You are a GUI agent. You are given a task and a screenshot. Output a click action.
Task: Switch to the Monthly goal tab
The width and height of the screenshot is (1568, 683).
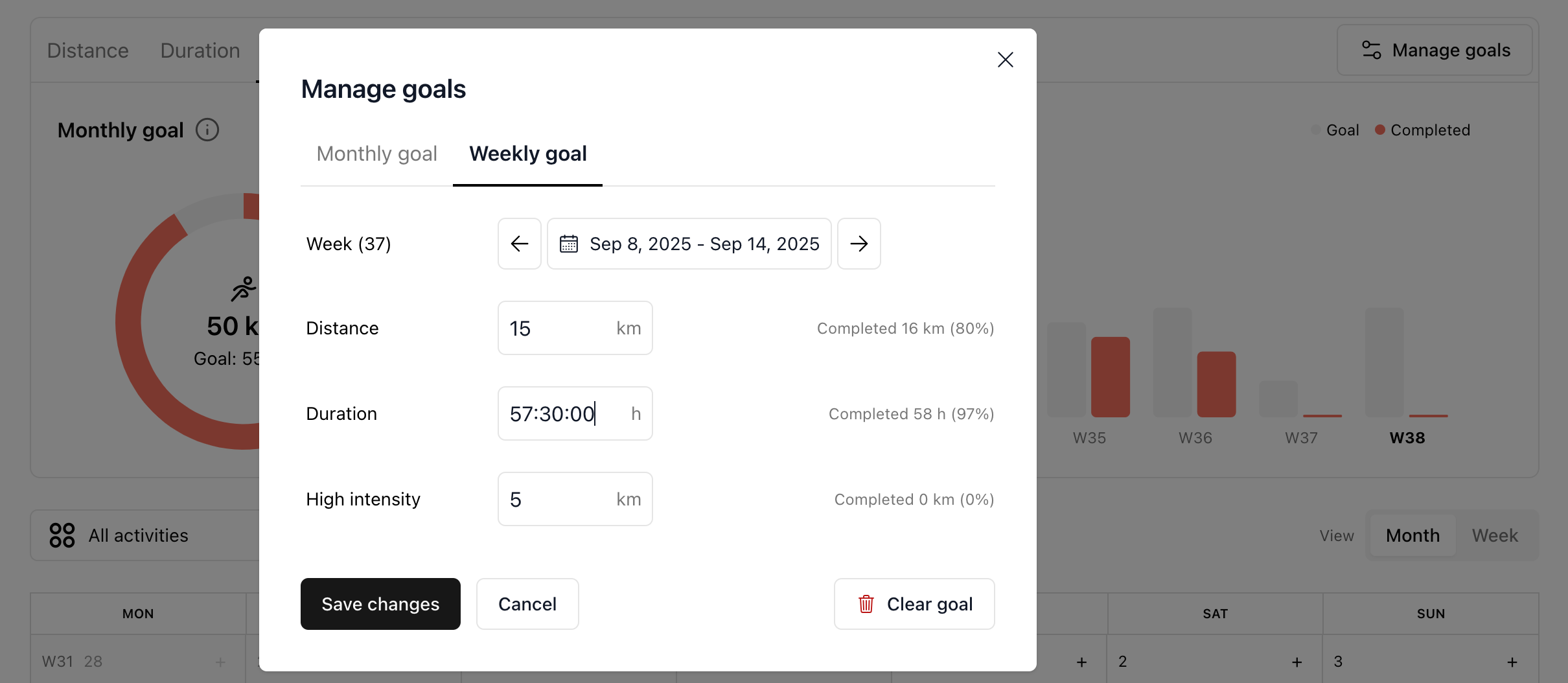tap(377, 154)
